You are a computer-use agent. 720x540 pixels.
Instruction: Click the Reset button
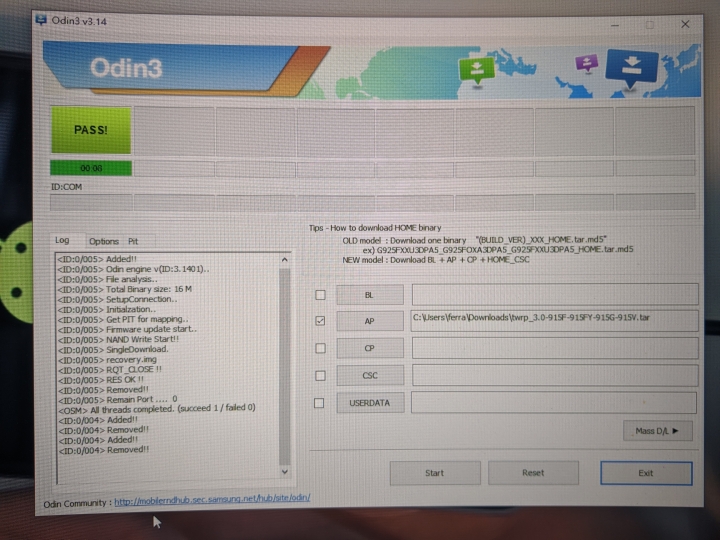tap(533, 472)
